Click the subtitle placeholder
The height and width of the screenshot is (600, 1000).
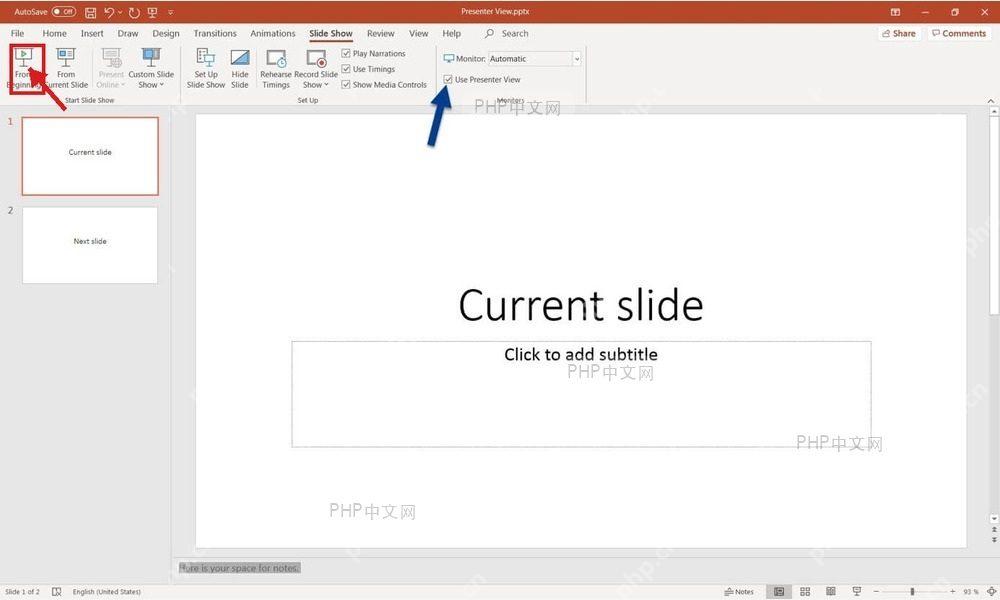[x=581, y=394]
